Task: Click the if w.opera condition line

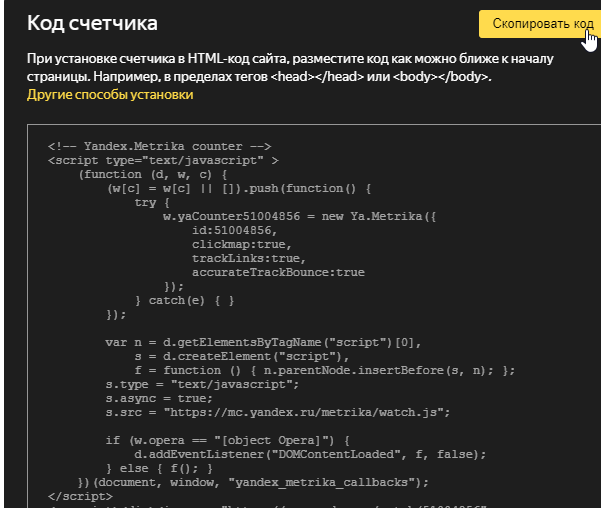Action: pos(228,441)
